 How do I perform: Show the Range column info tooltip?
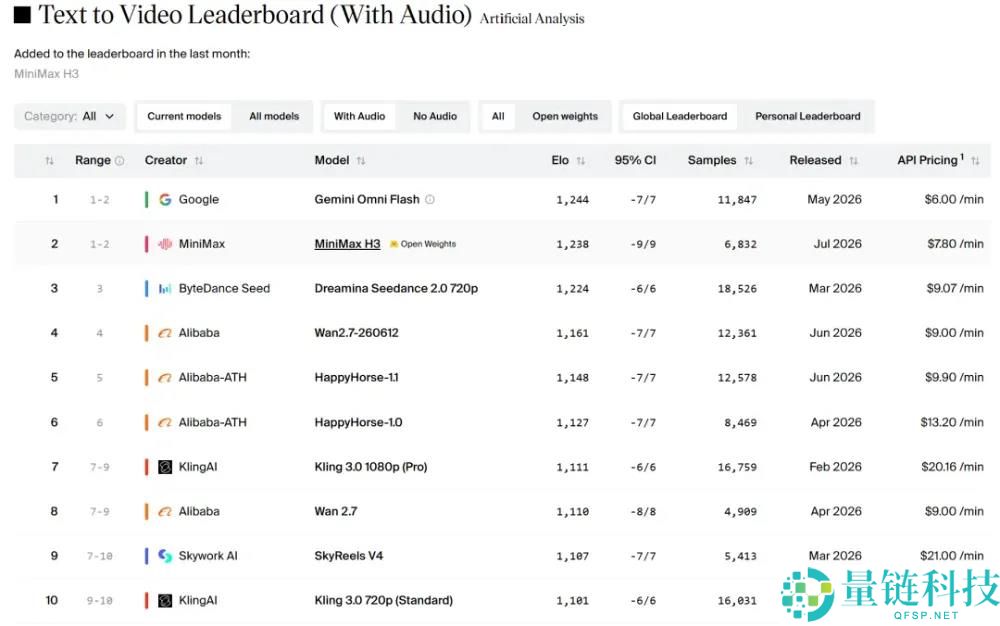coord(119,161)
